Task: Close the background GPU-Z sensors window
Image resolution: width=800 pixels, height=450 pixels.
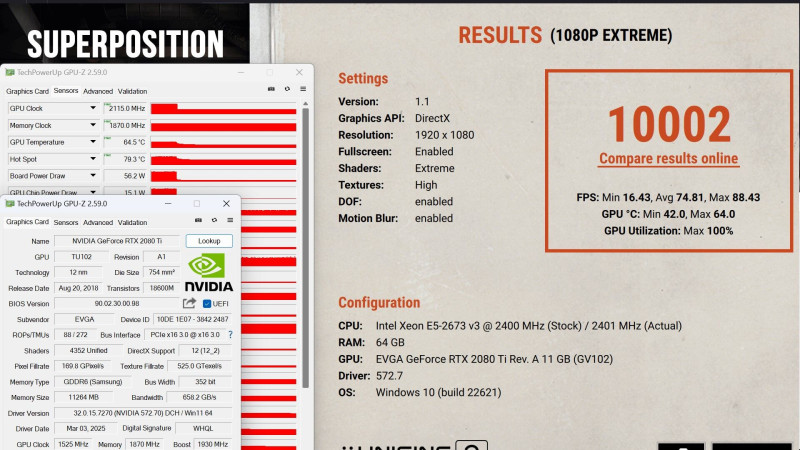Action: click(x=299, y=72)
